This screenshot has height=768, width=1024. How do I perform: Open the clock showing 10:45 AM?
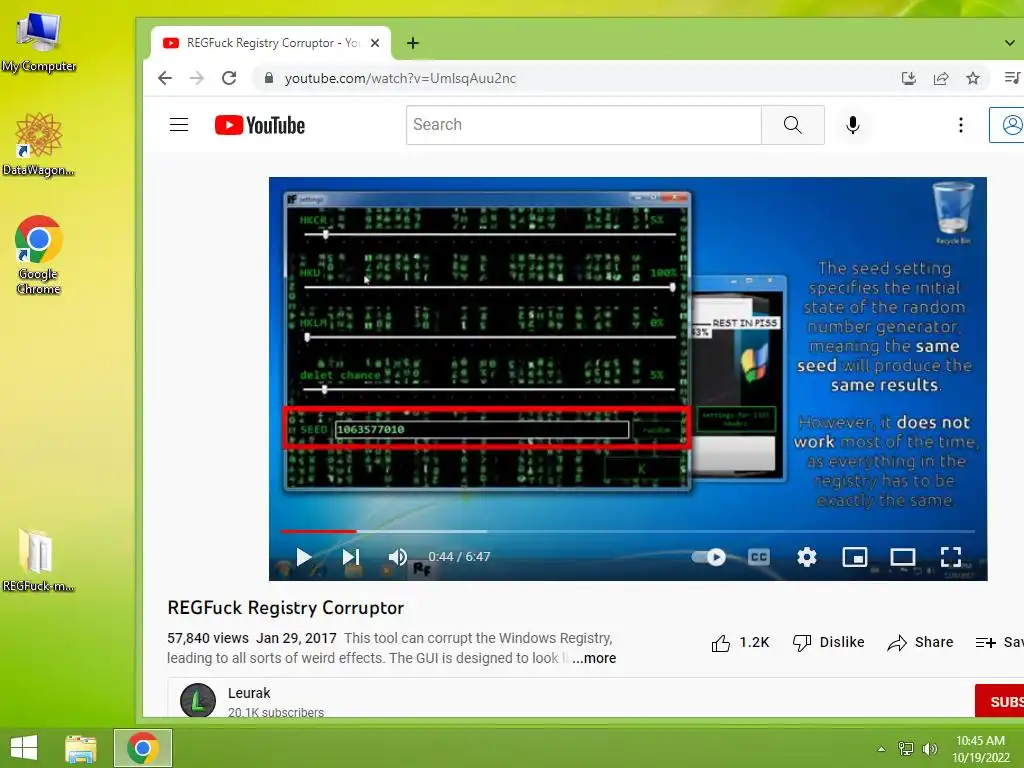click(980, 749)
